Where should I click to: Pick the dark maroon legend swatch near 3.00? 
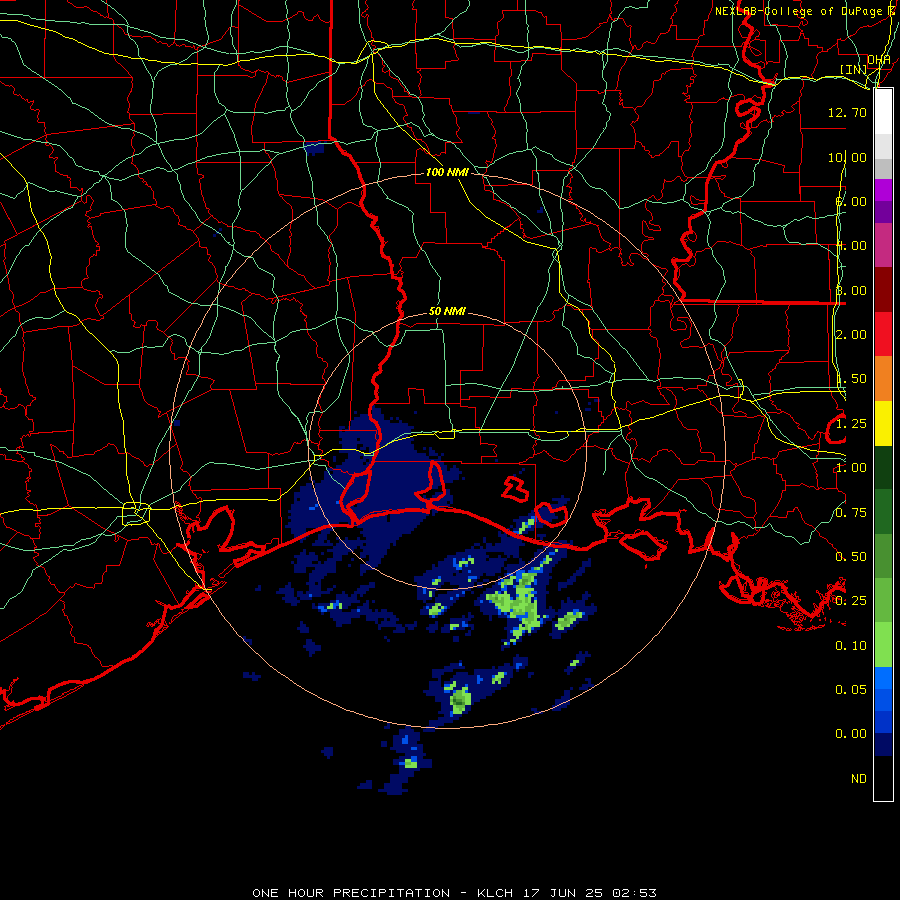[x=883, y=290]
